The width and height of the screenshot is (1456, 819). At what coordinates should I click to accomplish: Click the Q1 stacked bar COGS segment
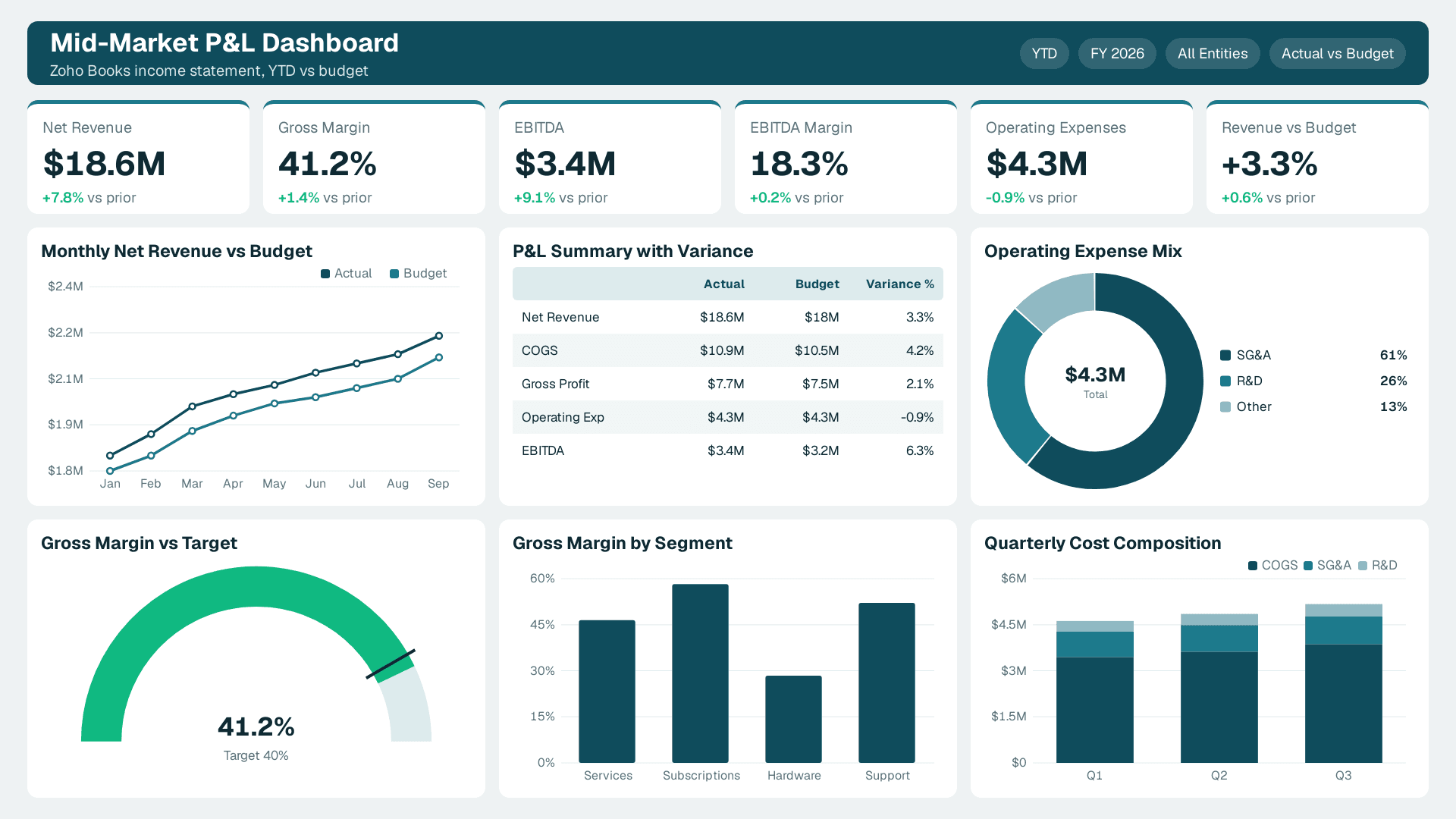pyautogui.click(x=1094, y=710)
